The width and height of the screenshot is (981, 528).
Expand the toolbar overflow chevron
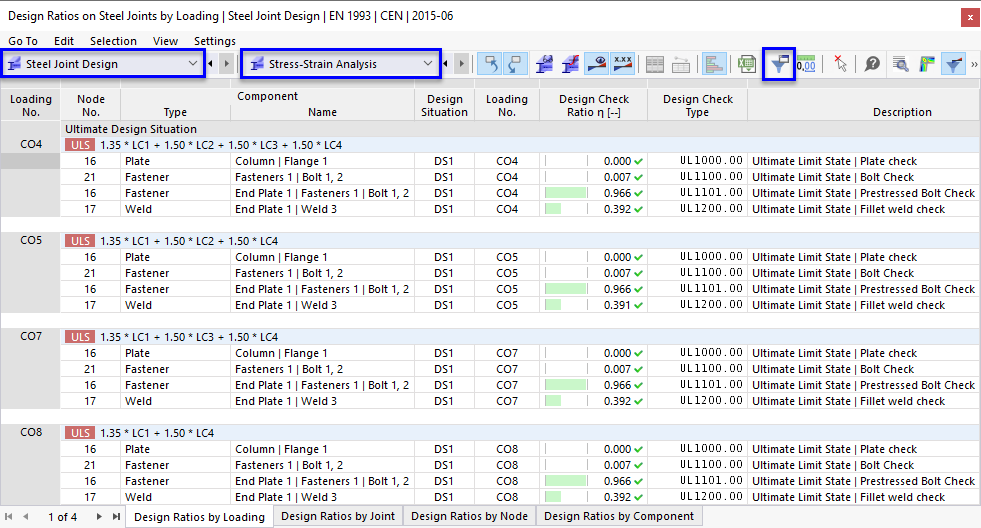[x=974, y=64]
